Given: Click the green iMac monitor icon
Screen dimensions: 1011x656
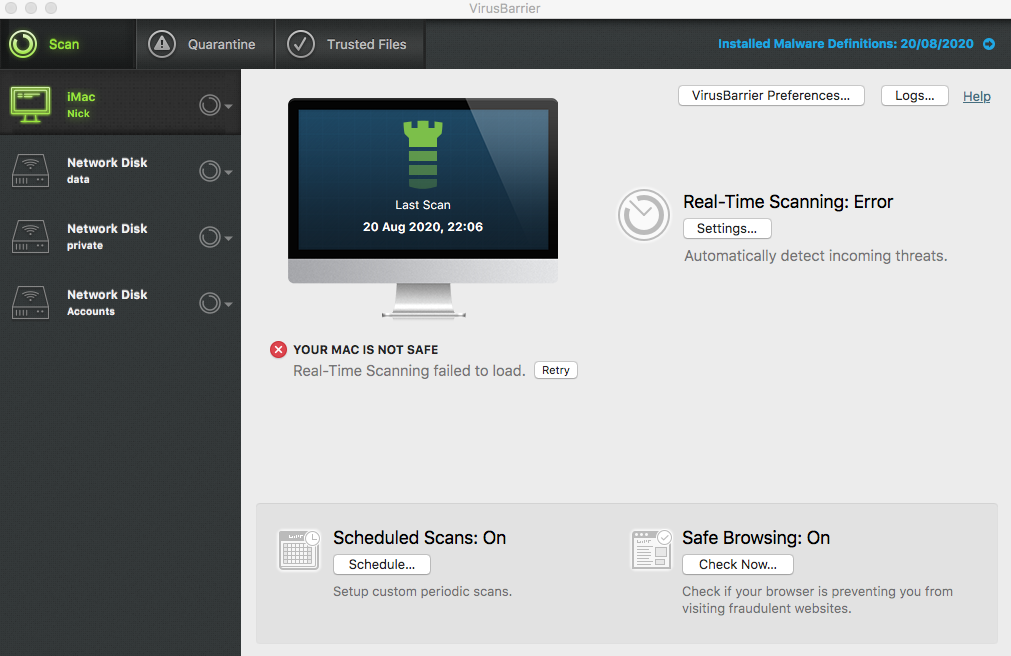Looking at the screenshot, I should tap(30, 104).
